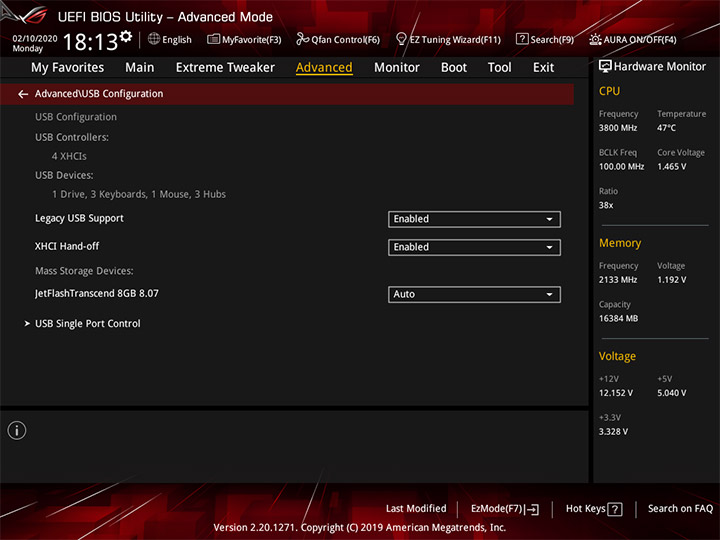The width and height of the screenshot is (720, 540).
Task: Click Advanced\USB Configuration breadcrumb text
Action: point(99,94)
